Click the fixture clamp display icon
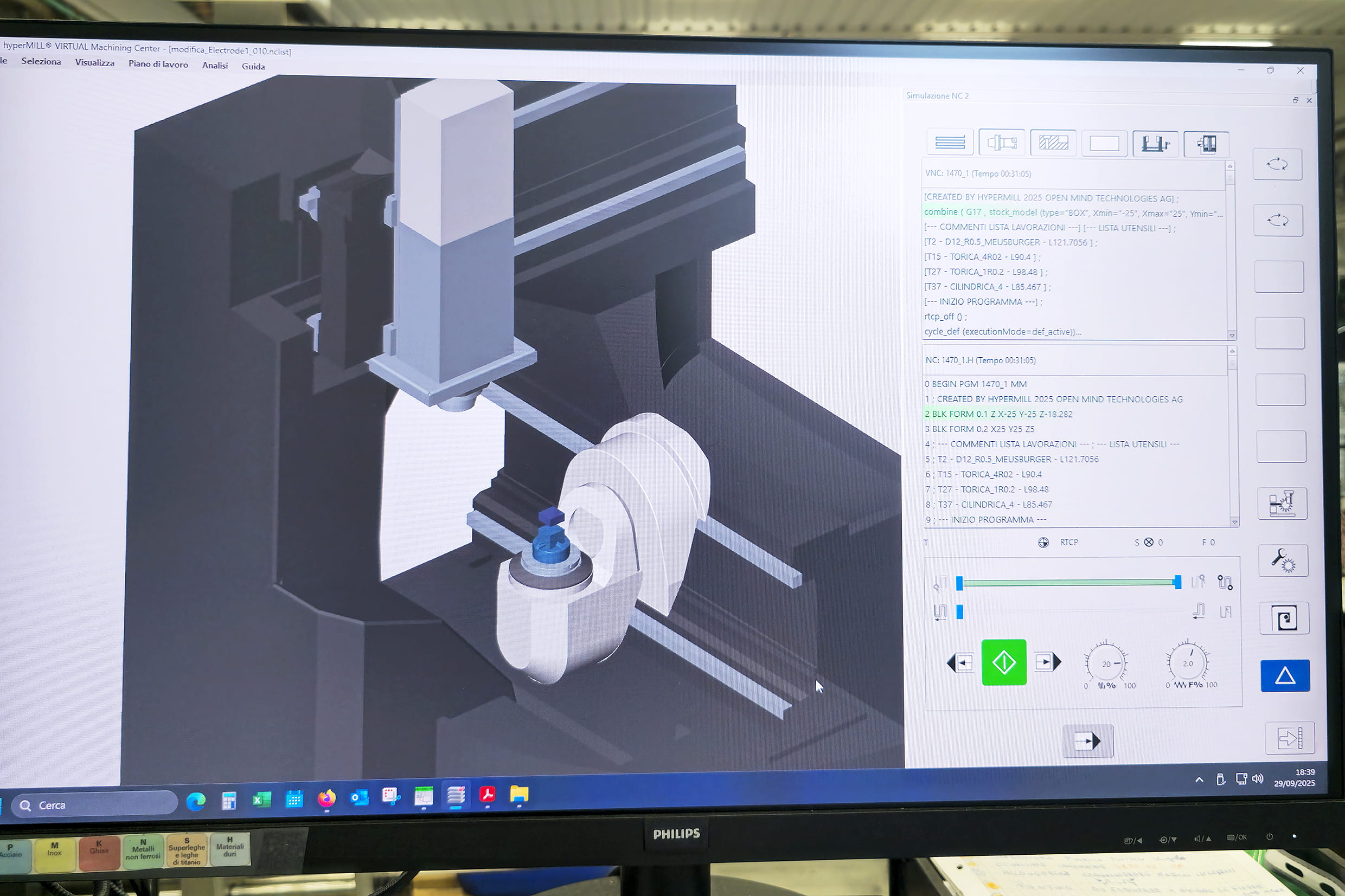This screenshot has height=896, width=1345. tap(1155, 144)
